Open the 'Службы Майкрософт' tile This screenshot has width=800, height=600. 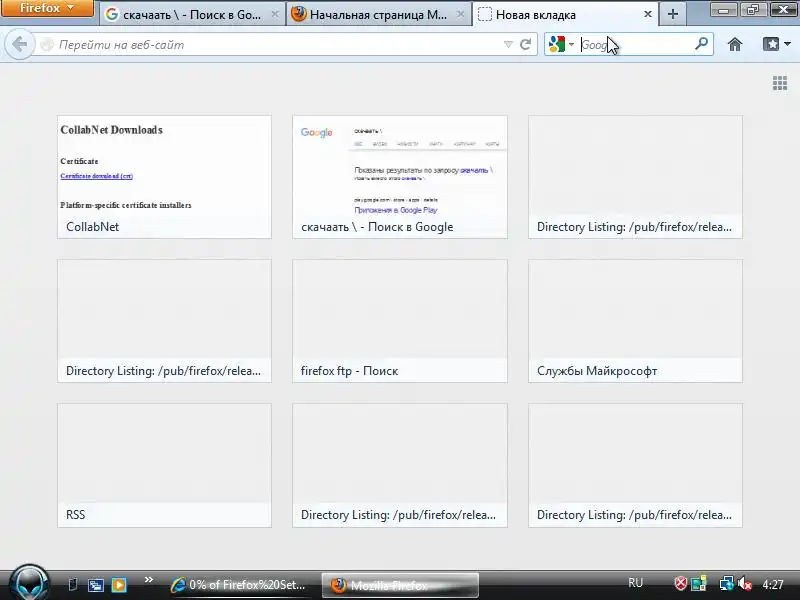635,320
